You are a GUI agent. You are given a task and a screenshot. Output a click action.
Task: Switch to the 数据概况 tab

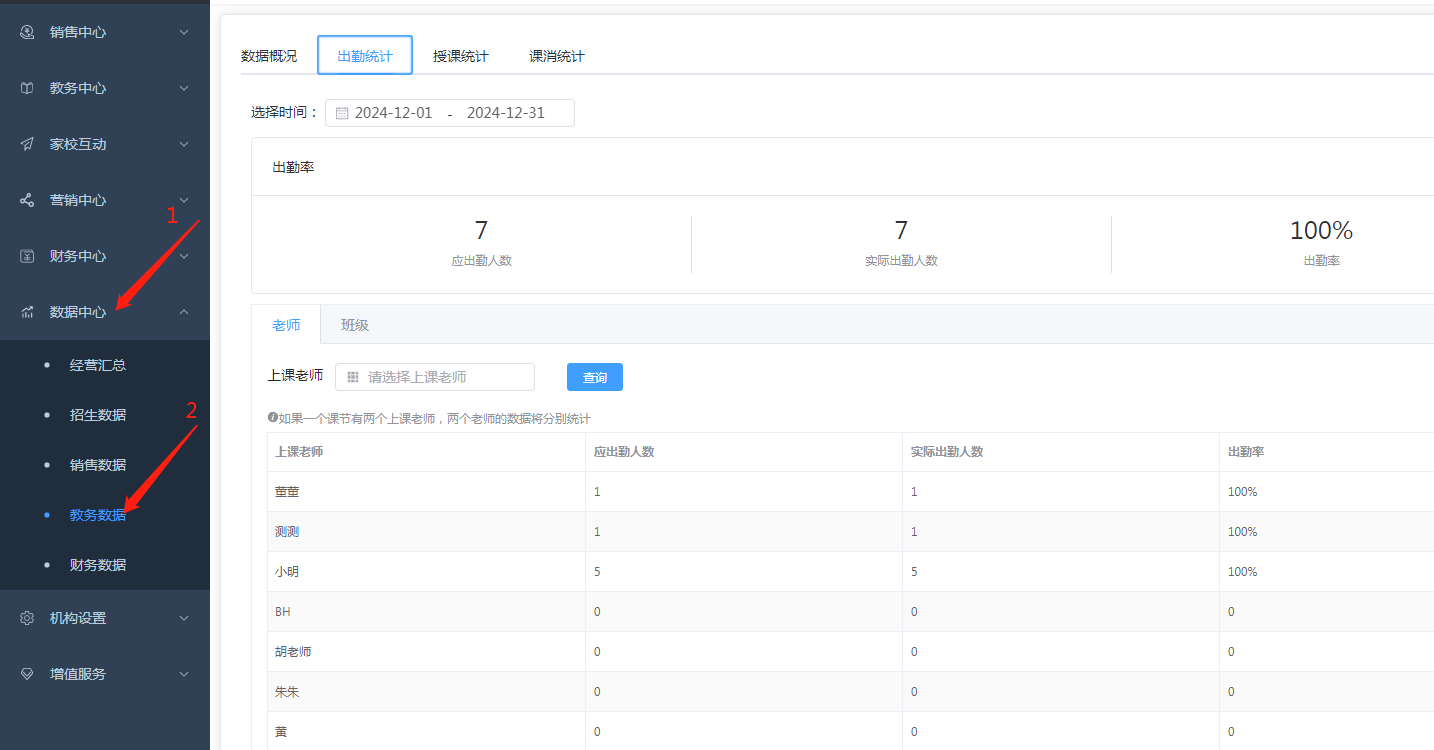(x=269, y=56)
